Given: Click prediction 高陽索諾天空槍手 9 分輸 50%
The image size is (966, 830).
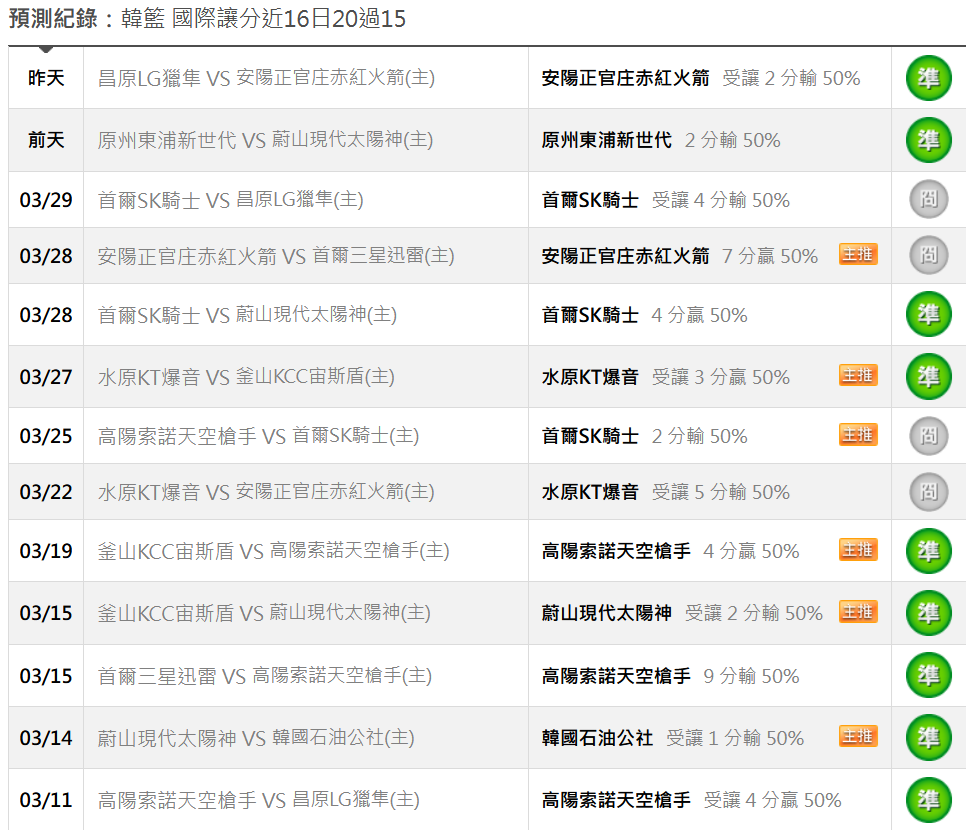Looking at the screenshot, I should 670,676.
